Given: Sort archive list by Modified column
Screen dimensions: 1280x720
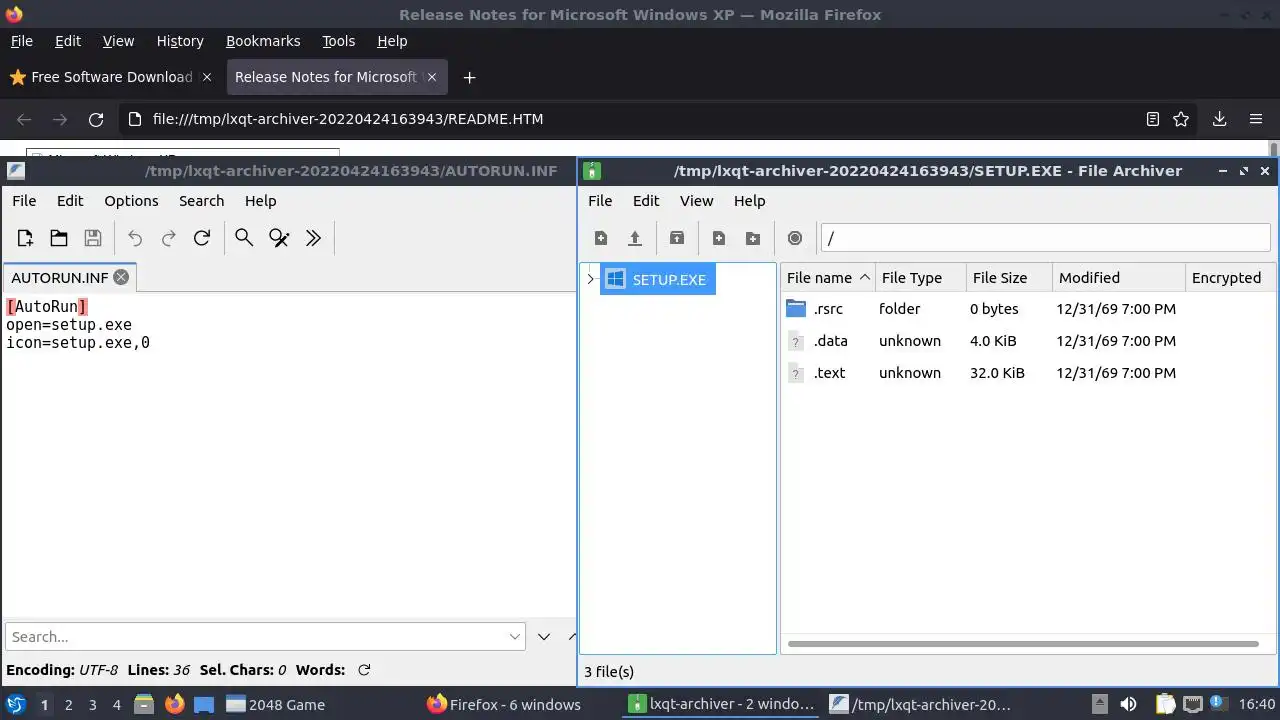Looking at the screenshot, I should pos(1118,277).
